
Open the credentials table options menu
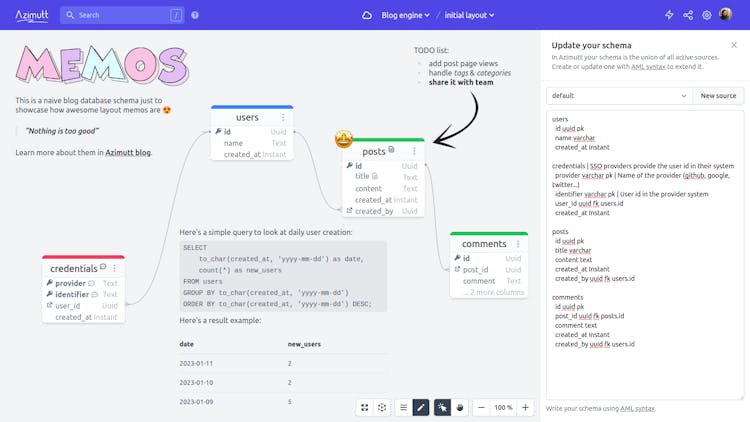click(114, 268)
